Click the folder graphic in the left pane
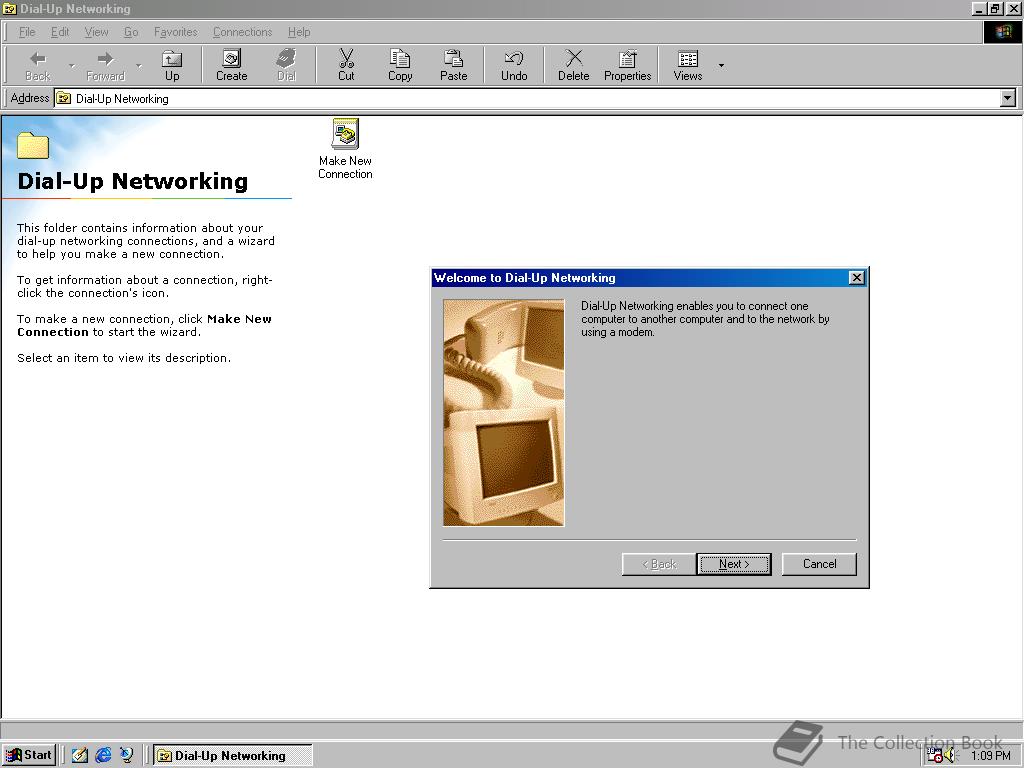The height and width of the screenshot is (768, 1024). point(33,145)
